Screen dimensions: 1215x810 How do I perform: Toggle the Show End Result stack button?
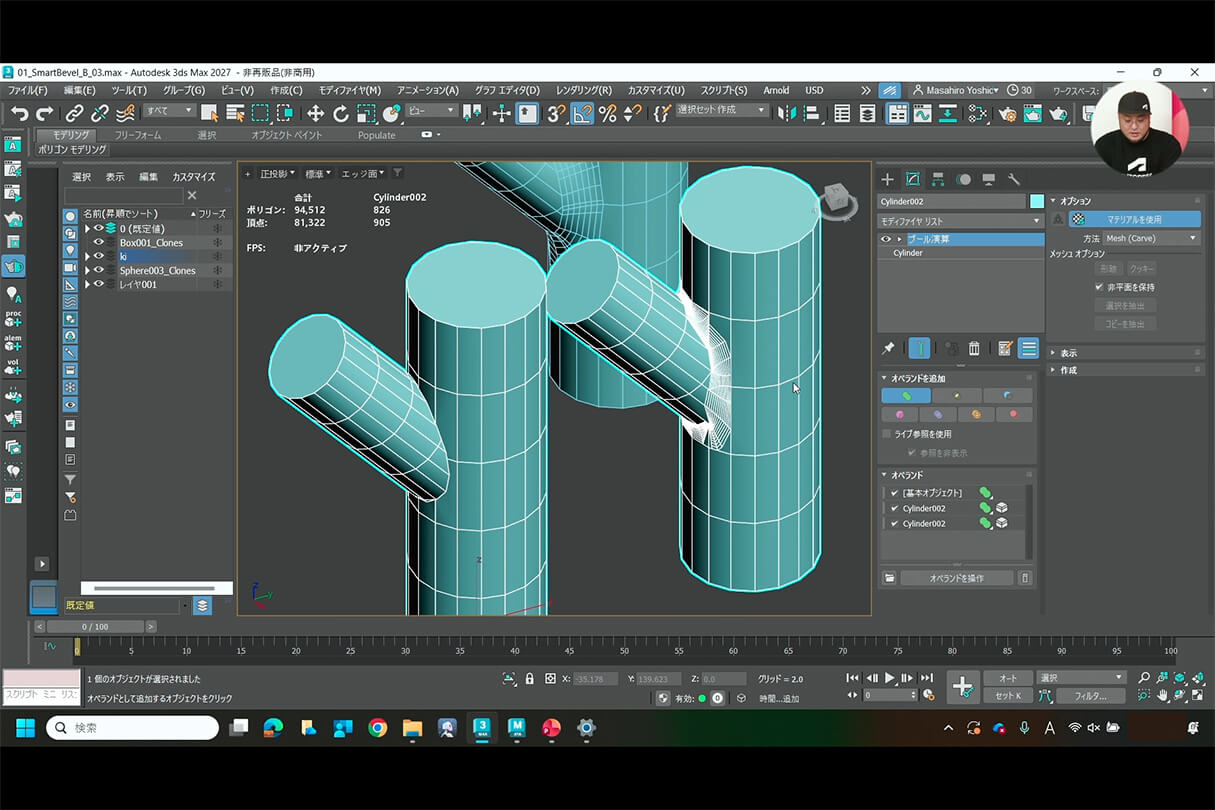919,348
